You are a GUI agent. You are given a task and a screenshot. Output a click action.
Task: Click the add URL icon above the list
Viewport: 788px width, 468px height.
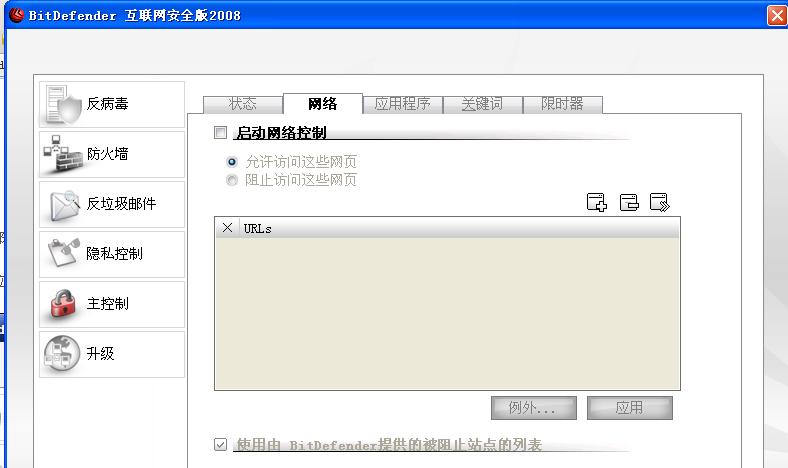click(x=597, y=202)
